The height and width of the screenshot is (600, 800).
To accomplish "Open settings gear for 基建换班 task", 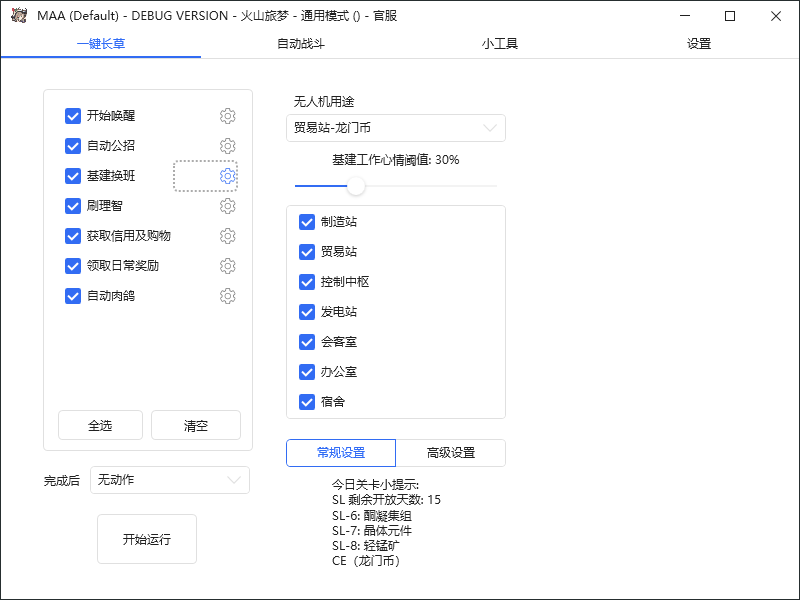I will click(x=227, y=176).
